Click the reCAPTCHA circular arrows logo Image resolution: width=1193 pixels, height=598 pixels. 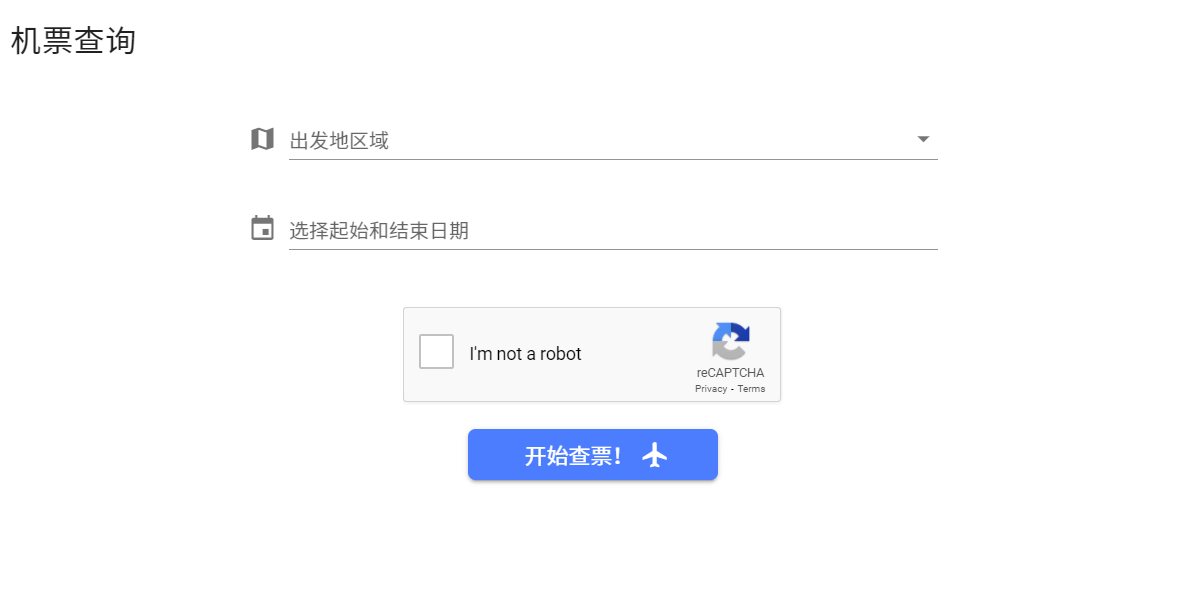pos(730,341)
